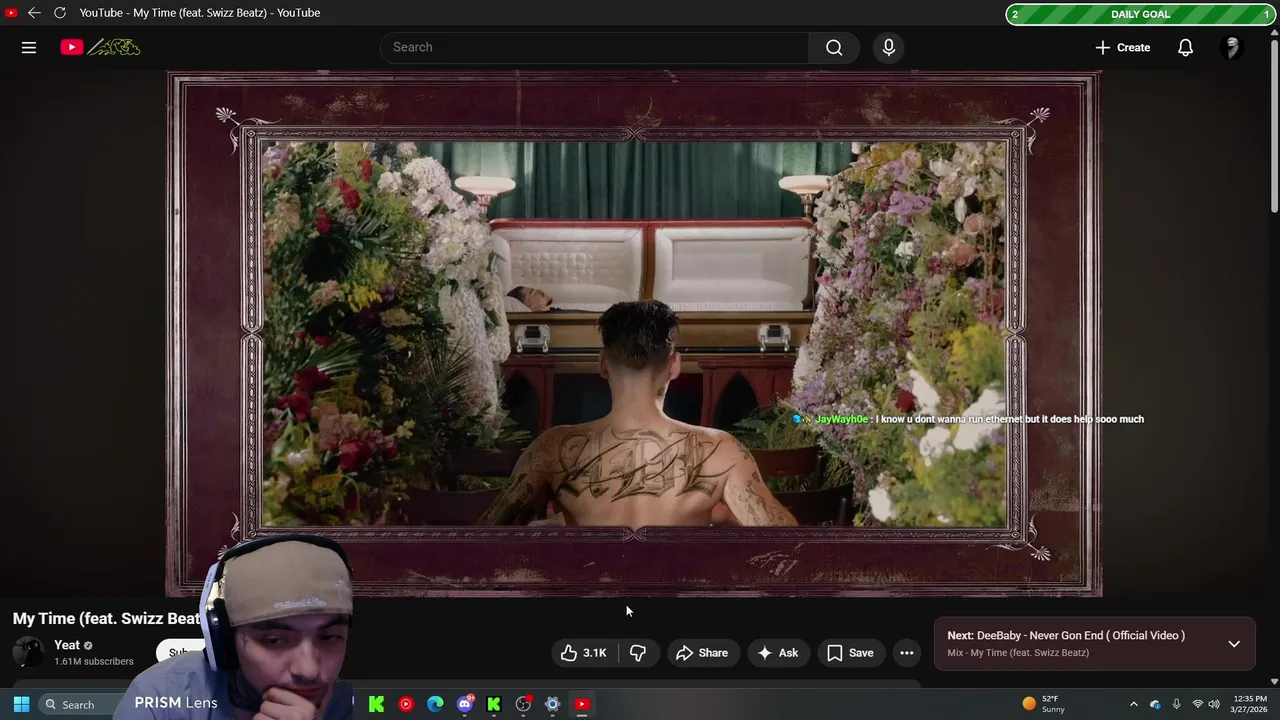1280x720 pixels.
Task: Expand the Next up mix panel
Action: (1234, 644)
